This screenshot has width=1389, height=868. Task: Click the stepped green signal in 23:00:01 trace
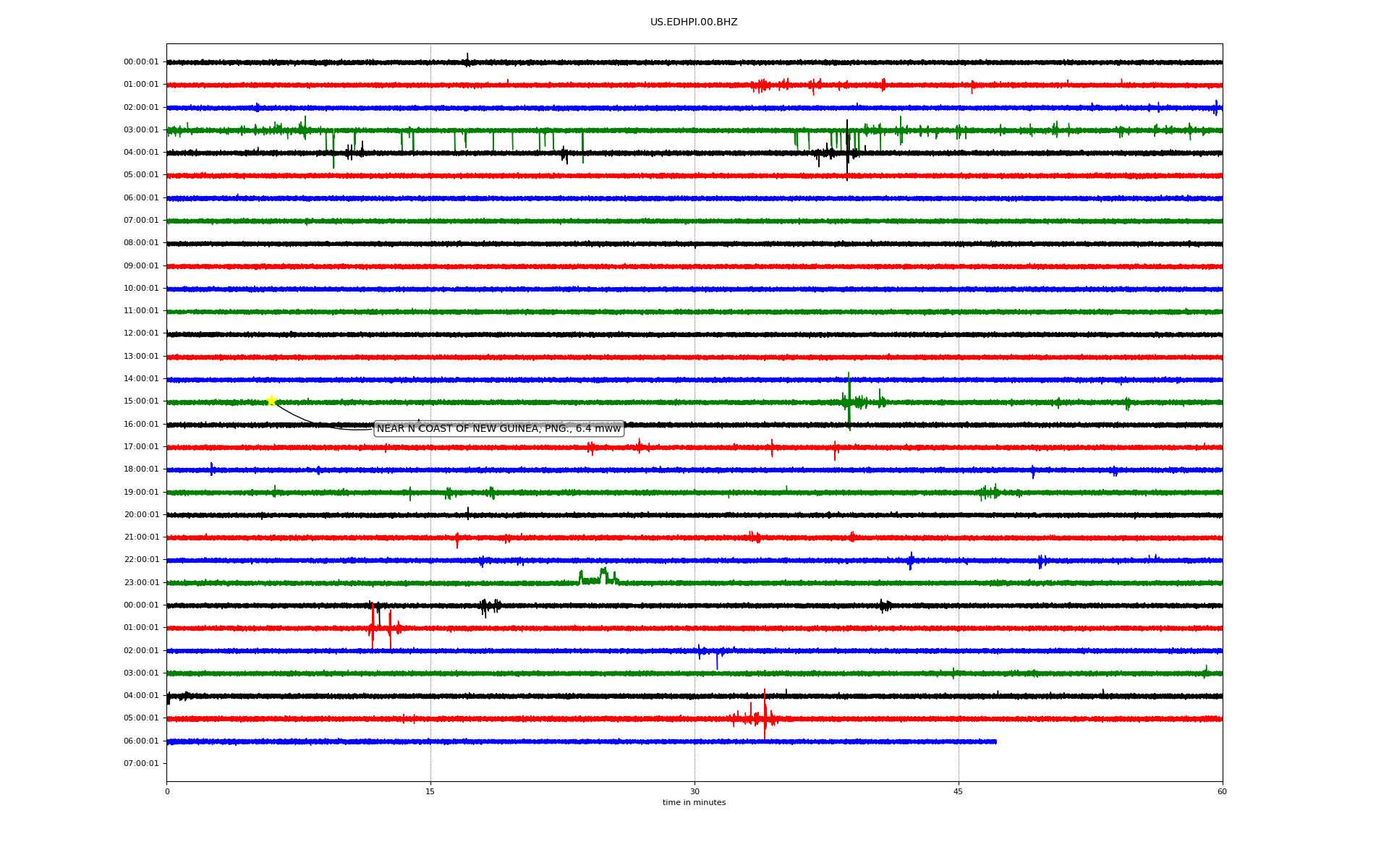pos(598,576)
